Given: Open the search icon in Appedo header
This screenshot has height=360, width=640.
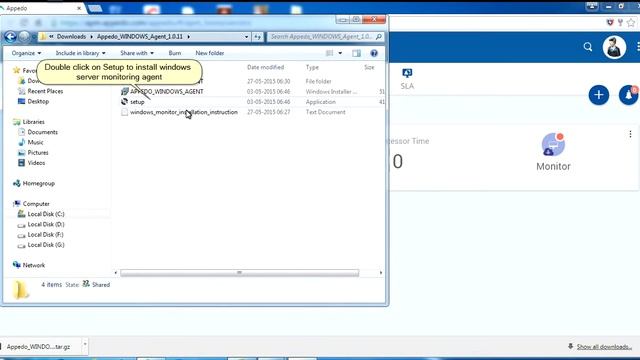Looking at the screenshot, I should (x=588, y=47).
